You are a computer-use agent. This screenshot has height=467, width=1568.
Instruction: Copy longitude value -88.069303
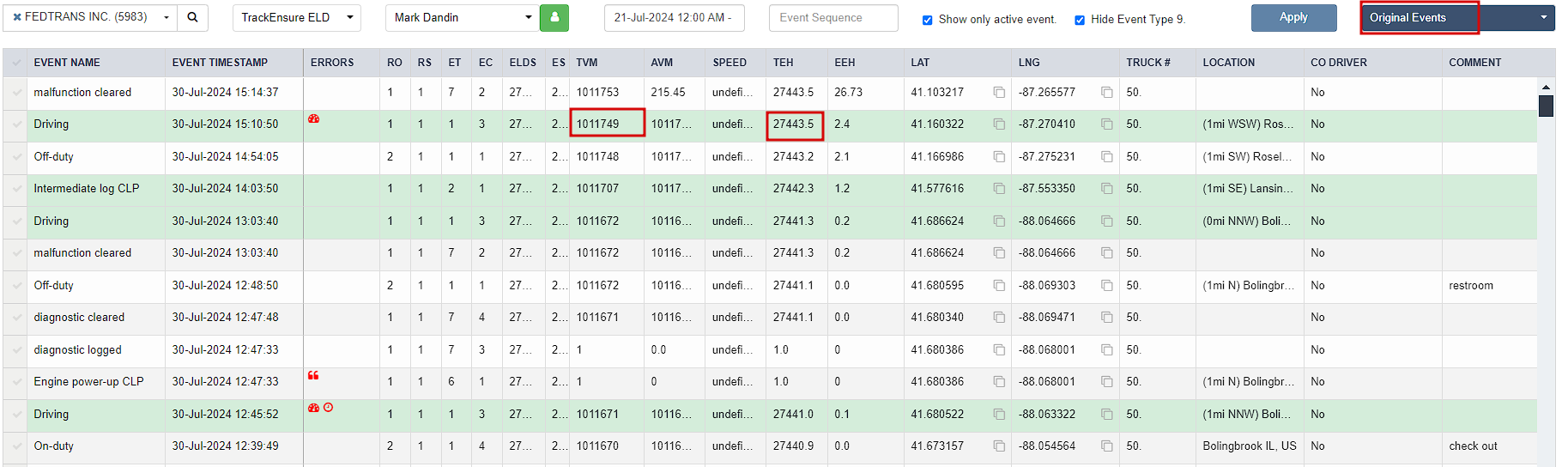1107,286
